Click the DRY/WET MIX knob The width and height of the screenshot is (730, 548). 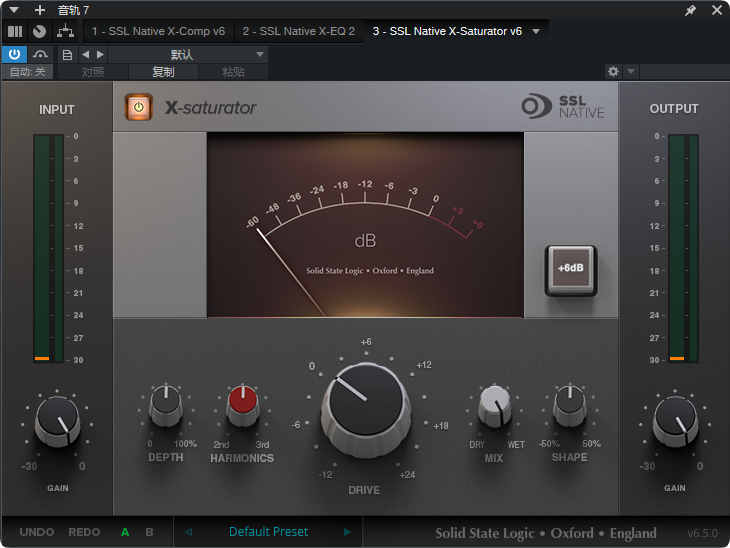coord(494,406)
